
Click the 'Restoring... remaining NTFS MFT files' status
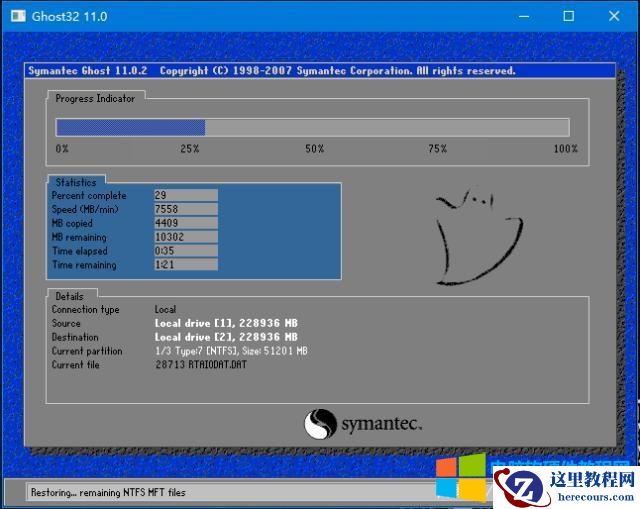(x=108, y=492)
